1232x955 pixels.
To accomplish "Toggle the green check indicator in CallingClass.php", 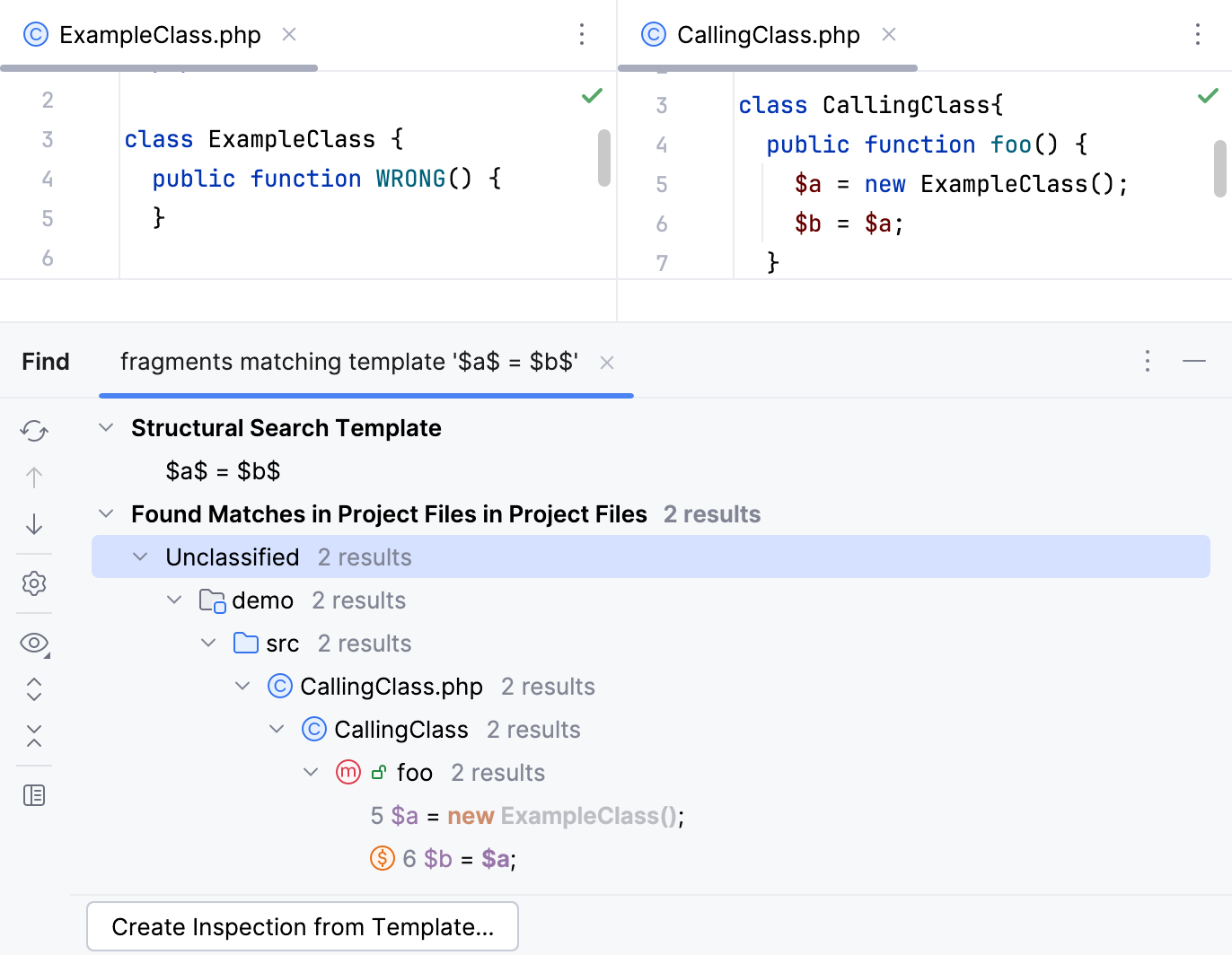I will tap(1209, 95).
